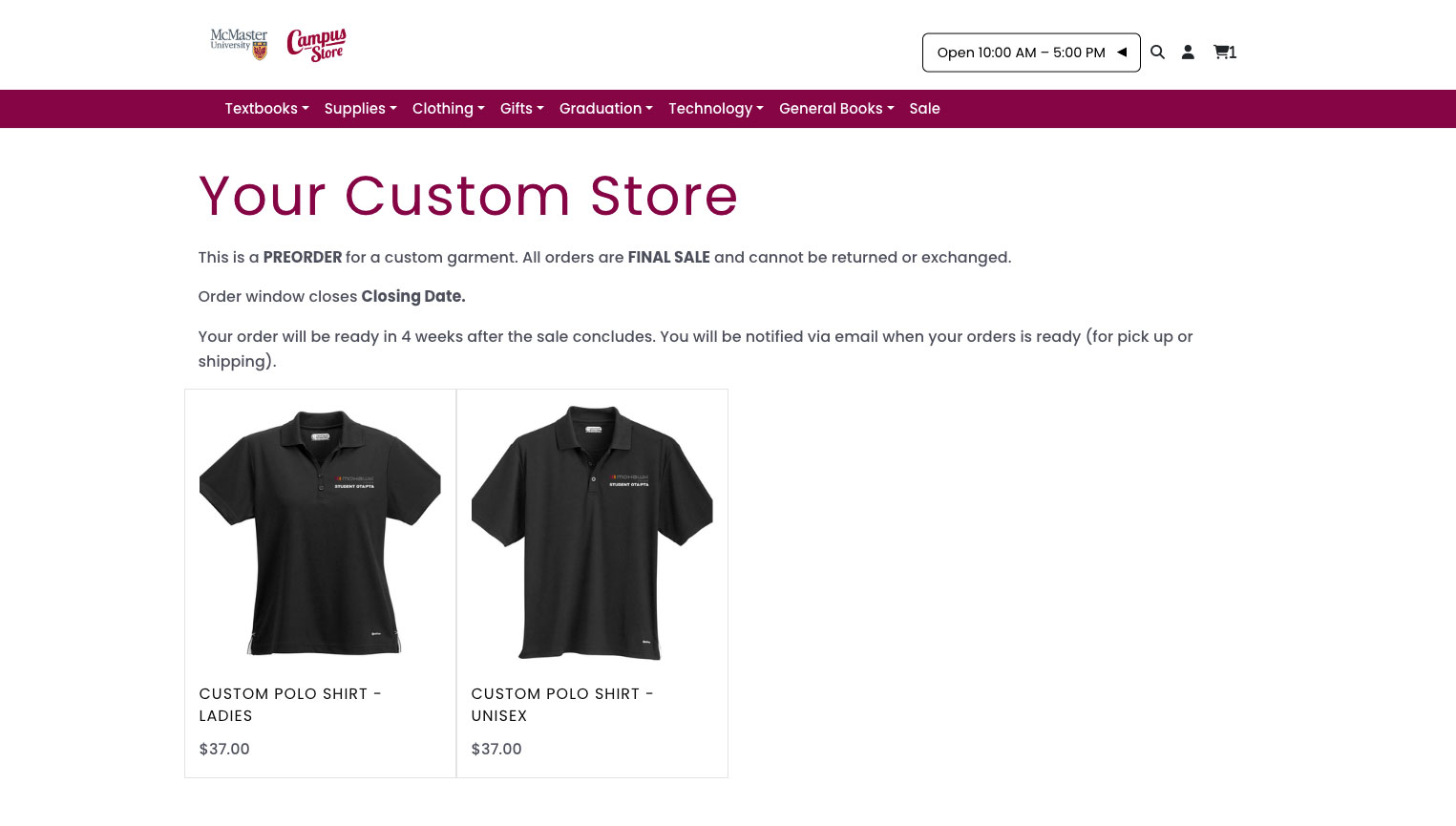
Task: Click the Unisex polo shirt image
Action: click(592, 532)
